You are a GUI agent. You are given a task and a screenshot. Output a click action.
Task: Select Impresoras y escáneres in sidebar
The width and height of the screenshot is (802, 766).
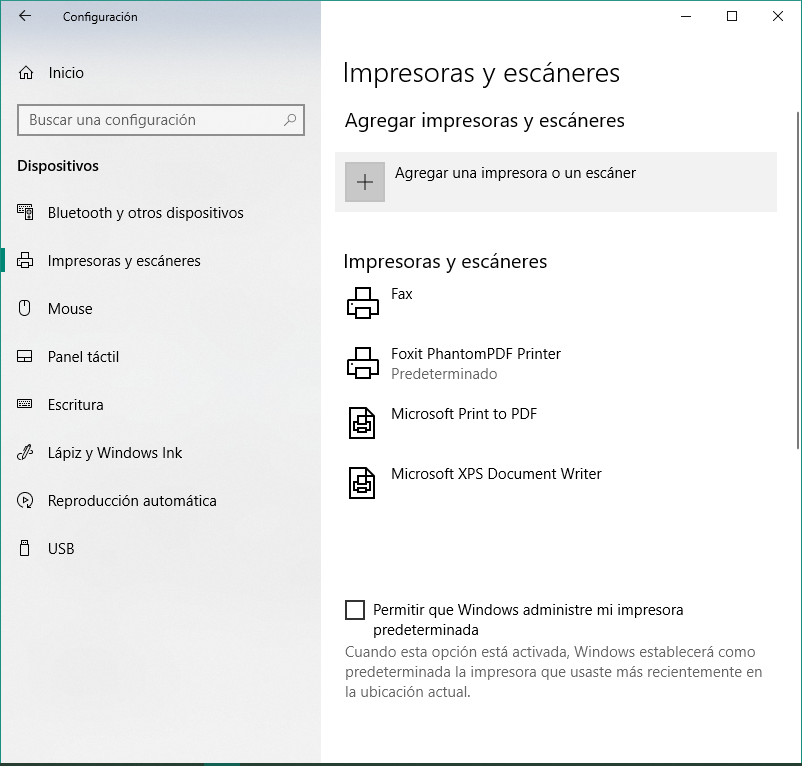124,261
